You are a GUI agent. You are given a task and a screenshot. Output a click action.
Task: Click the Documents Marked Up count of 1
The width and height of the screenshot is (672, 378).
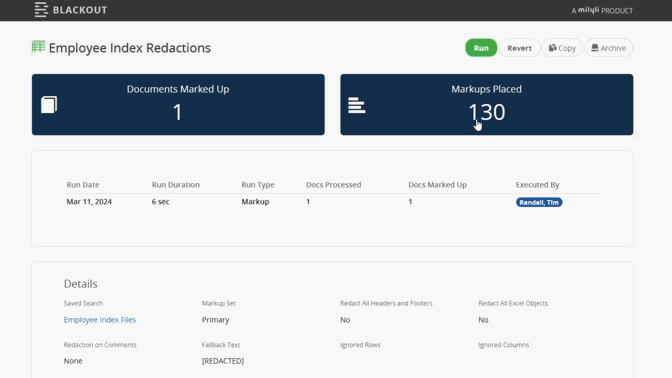coord(177,112)
